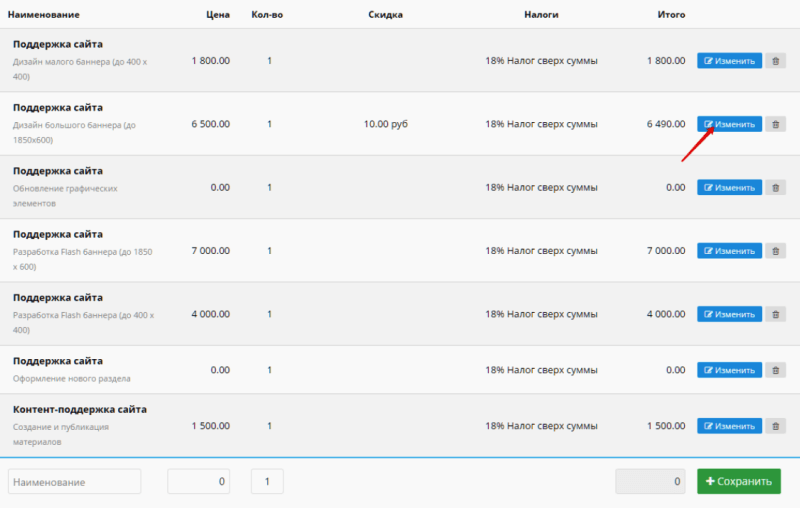Click the greyed total field at bottom
The height and width of the screenshot is (508, 800).
tap(650, 481)
